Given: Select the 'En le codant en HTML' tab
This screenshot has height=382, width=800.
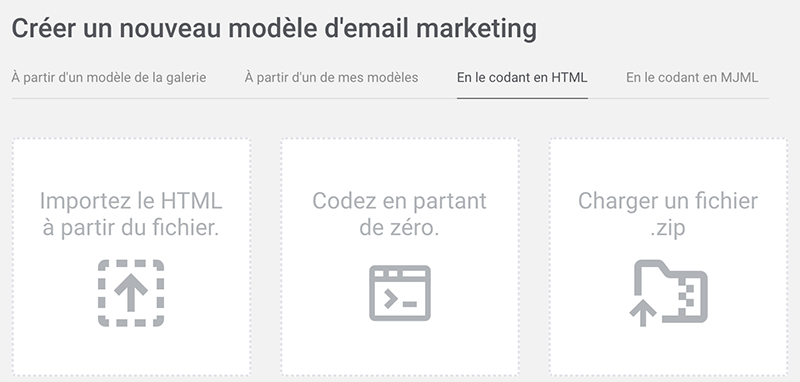Looking at the screenshot, I should [522, 78].
